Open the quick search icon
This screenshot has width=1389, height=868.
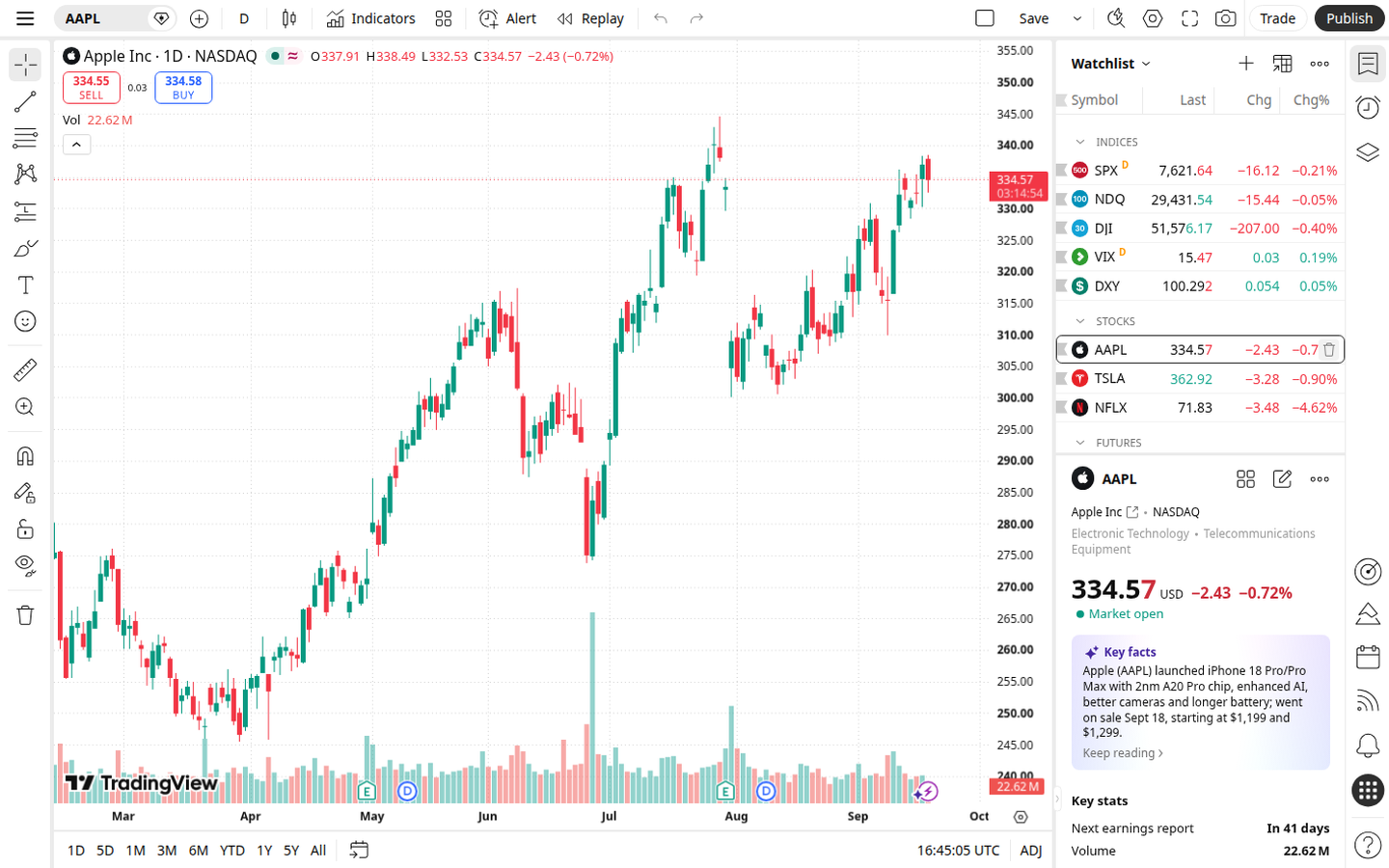[x=1116, y=18]
